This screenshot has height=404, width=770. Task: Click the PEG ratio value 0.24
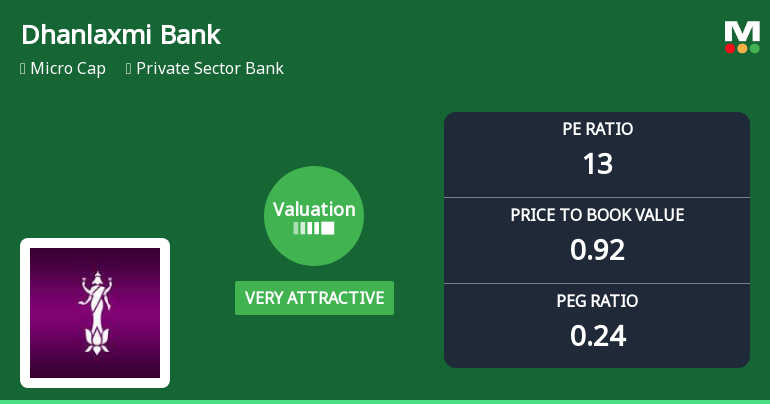598,336
